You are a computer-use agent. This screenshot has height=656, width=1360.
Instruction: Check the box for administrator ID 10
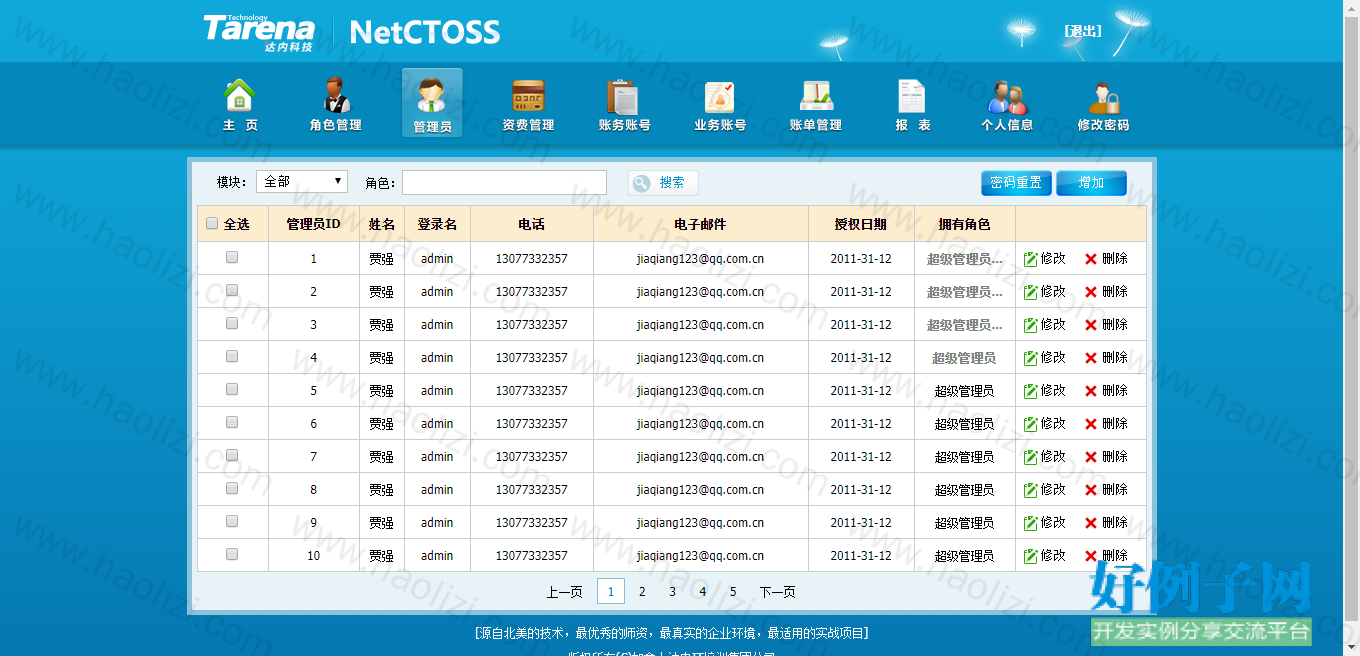tap(232, 554)
